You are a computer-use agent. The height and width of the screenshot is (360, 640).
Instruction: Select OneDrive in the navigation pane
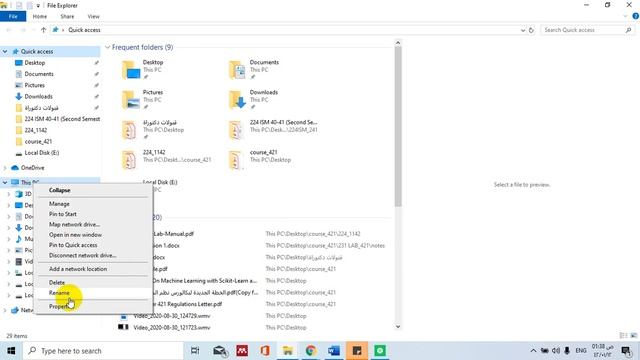pyautogui.click(x=32, y=168)
